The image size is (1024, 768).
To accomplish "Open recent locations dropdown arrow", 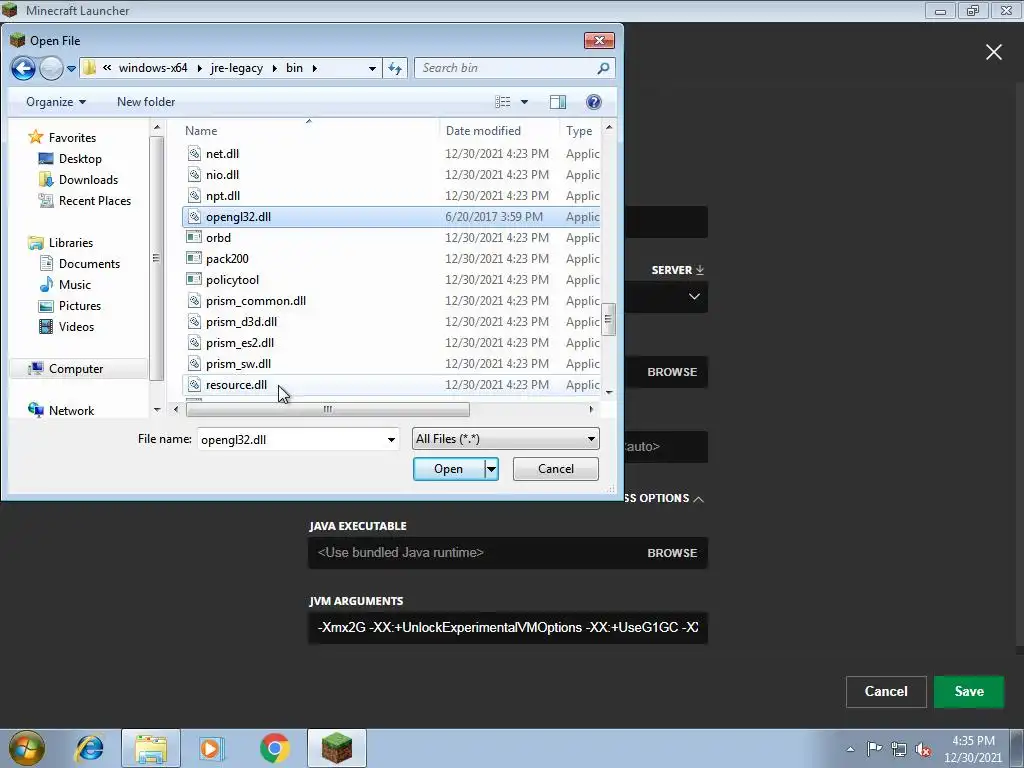I will click(71, 68).
